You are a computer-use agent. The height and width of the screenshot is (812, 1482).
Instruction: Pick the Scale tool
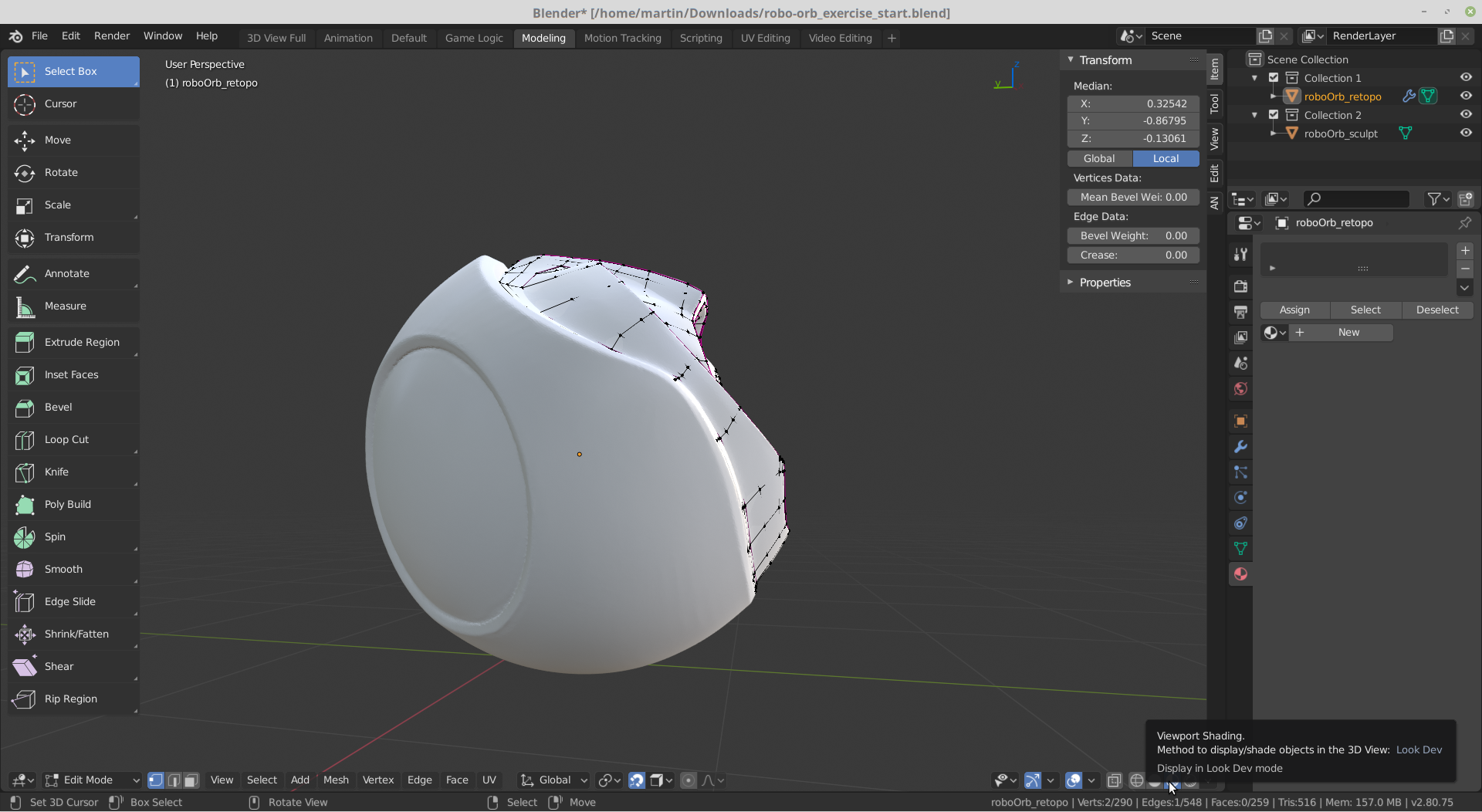73,205
